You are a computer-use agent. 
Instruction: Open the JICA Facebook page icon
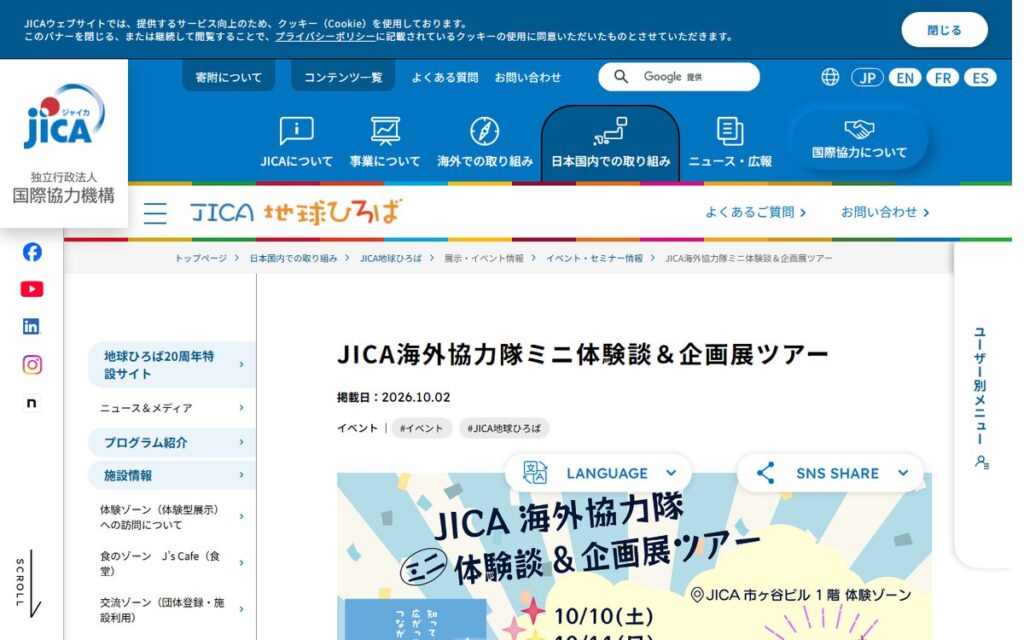[32, 252]
